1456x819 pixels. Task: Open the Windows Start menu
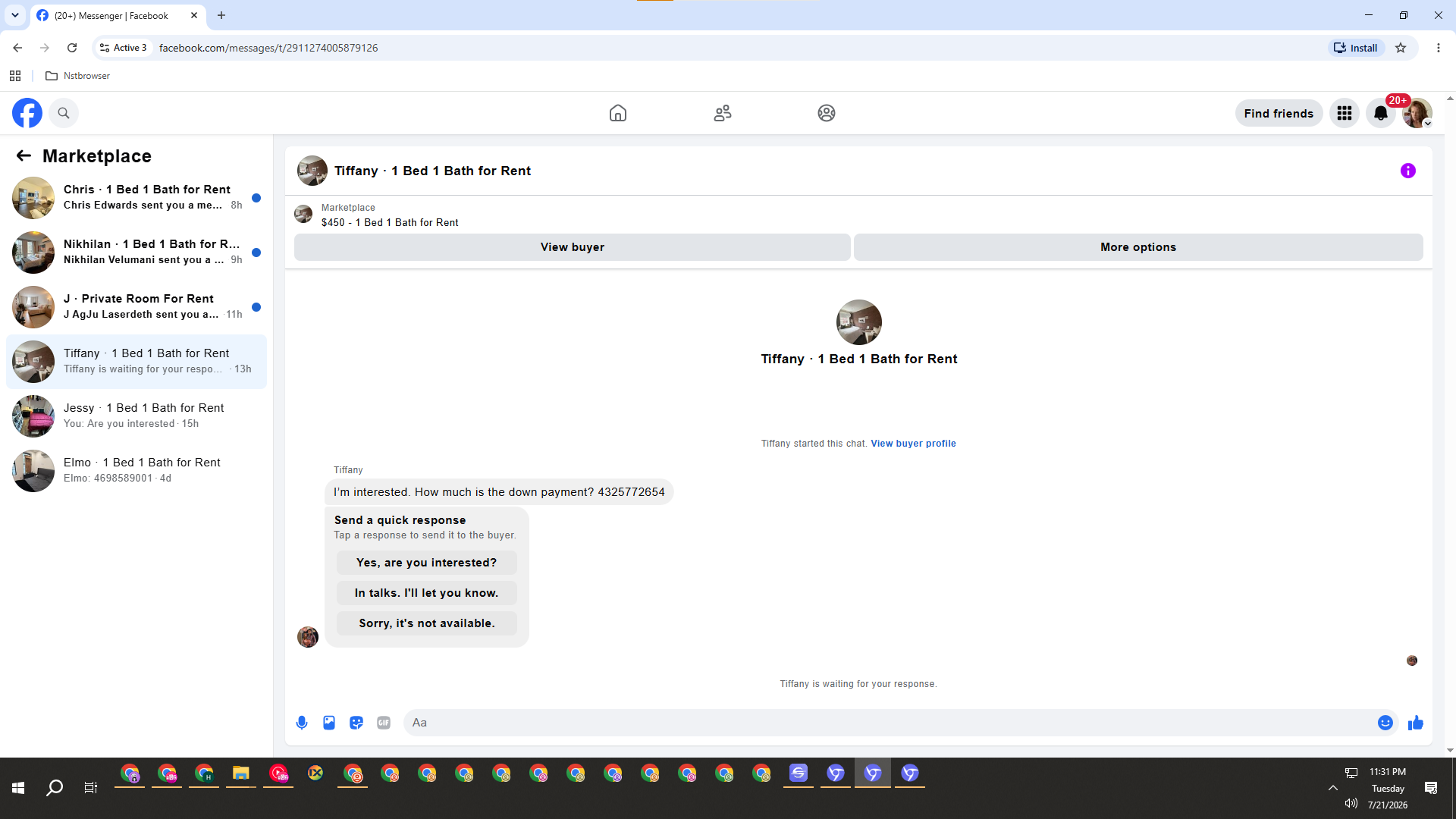18,788
